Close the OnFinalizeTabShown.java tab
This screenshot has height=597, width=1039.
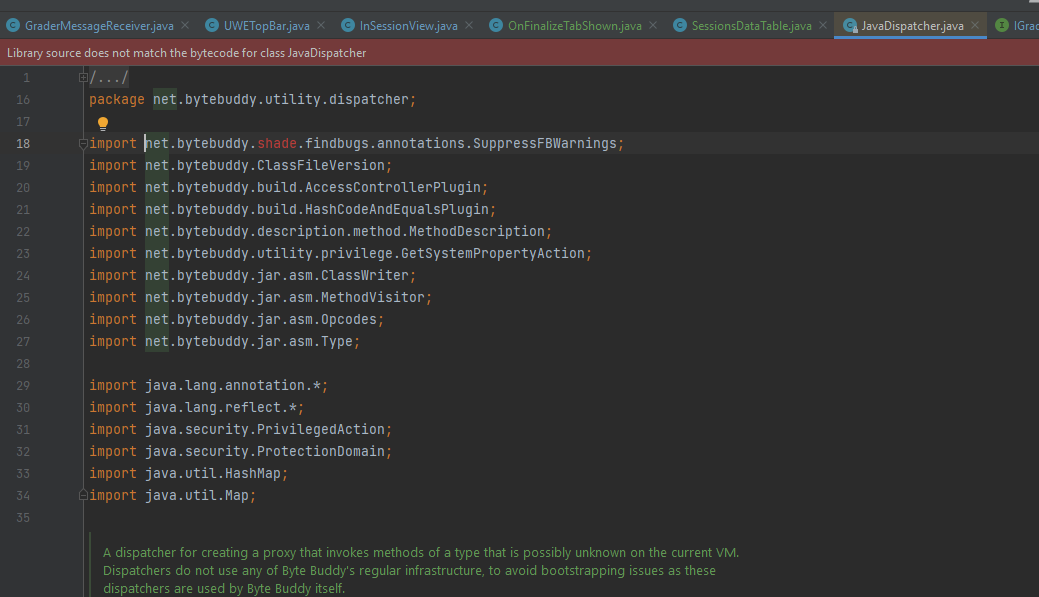[x=653, y=25]
